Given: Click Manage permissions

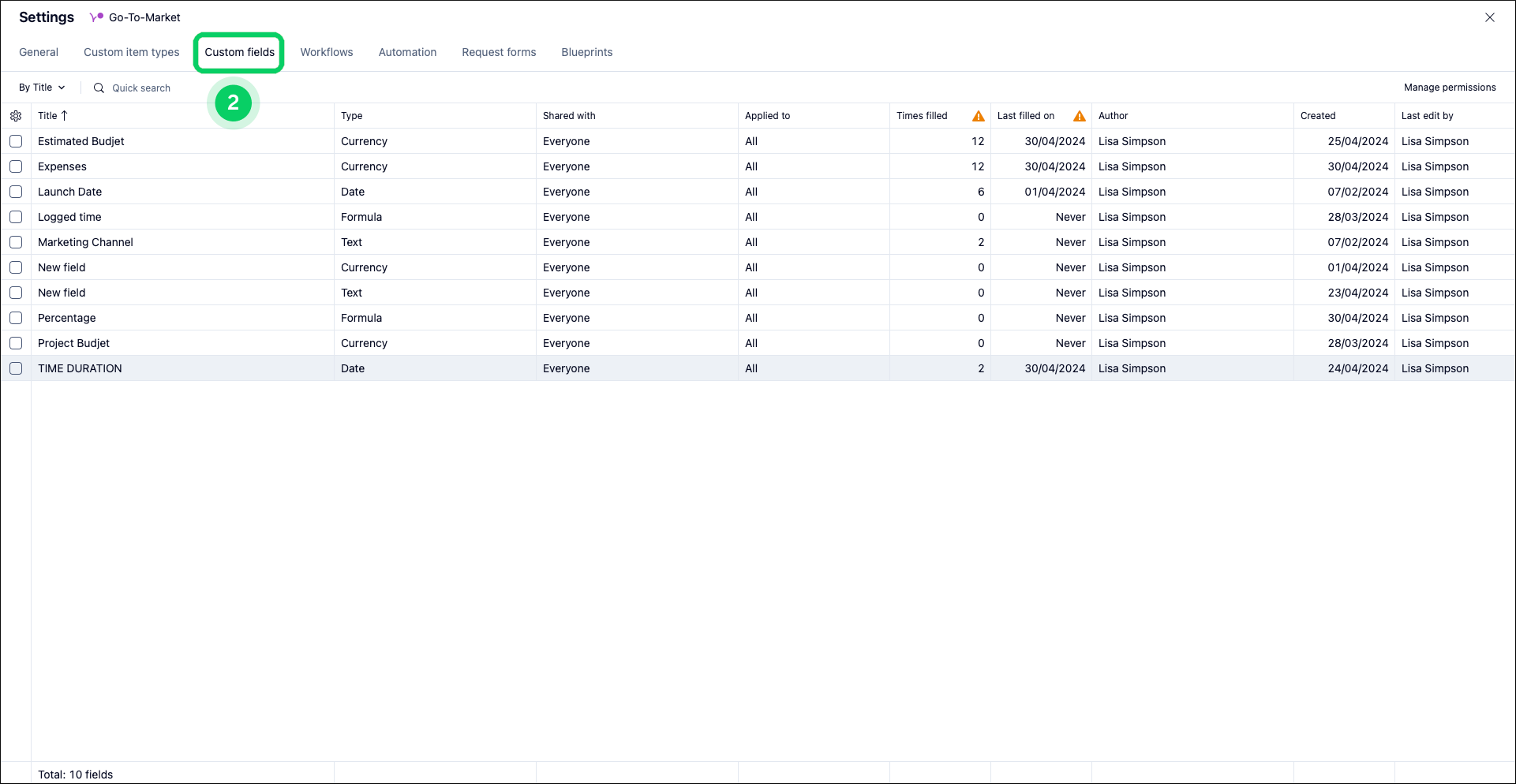Looking at the screenshot, I should click(1450, 87).
